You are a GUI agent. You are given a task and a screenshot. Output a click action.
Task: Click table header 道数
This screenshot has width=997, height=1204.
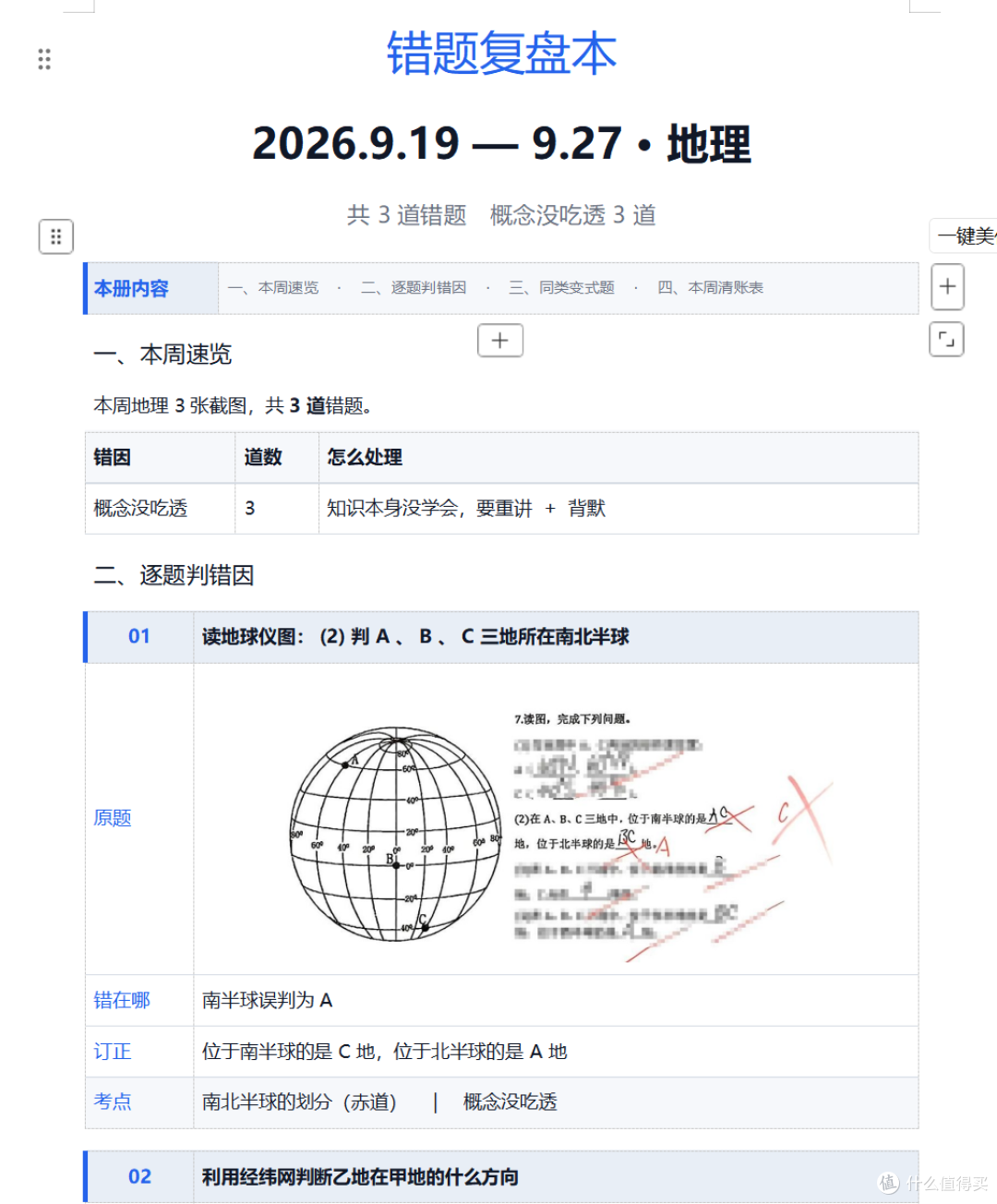tap(262, 457)
